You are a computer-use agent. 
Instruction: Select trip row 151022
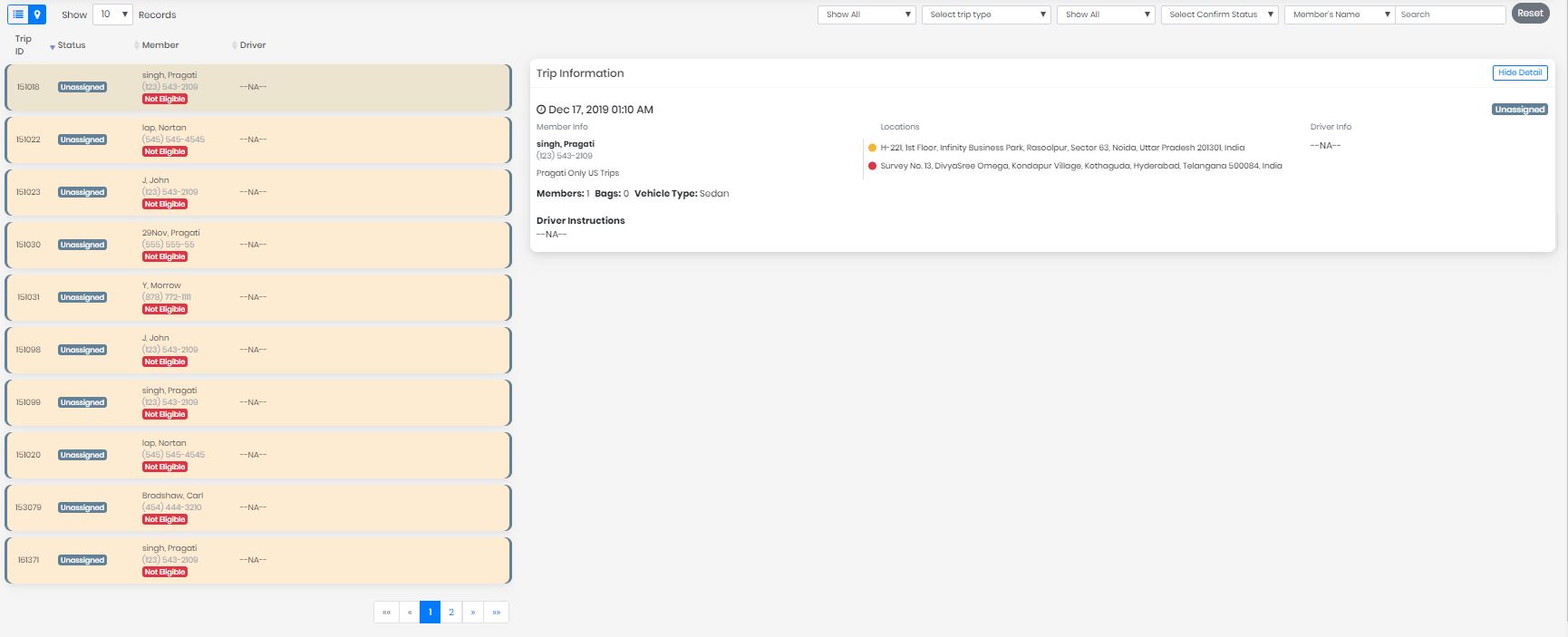[258, 140]
